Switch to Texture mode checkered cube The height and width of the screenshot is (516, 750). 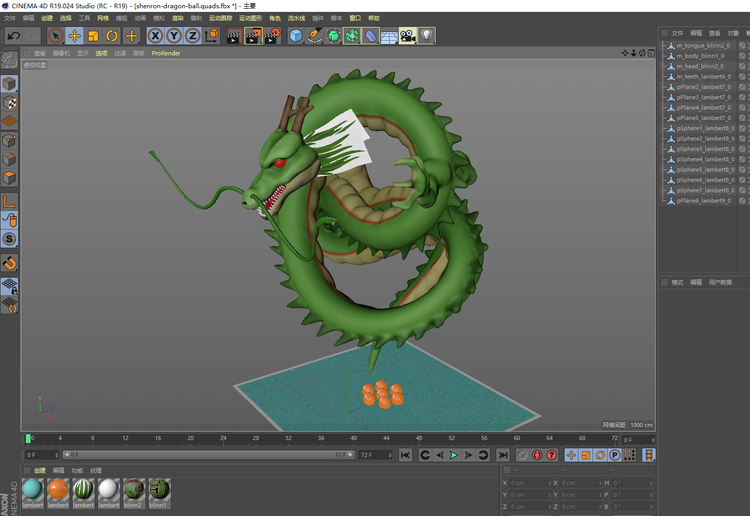9,103
